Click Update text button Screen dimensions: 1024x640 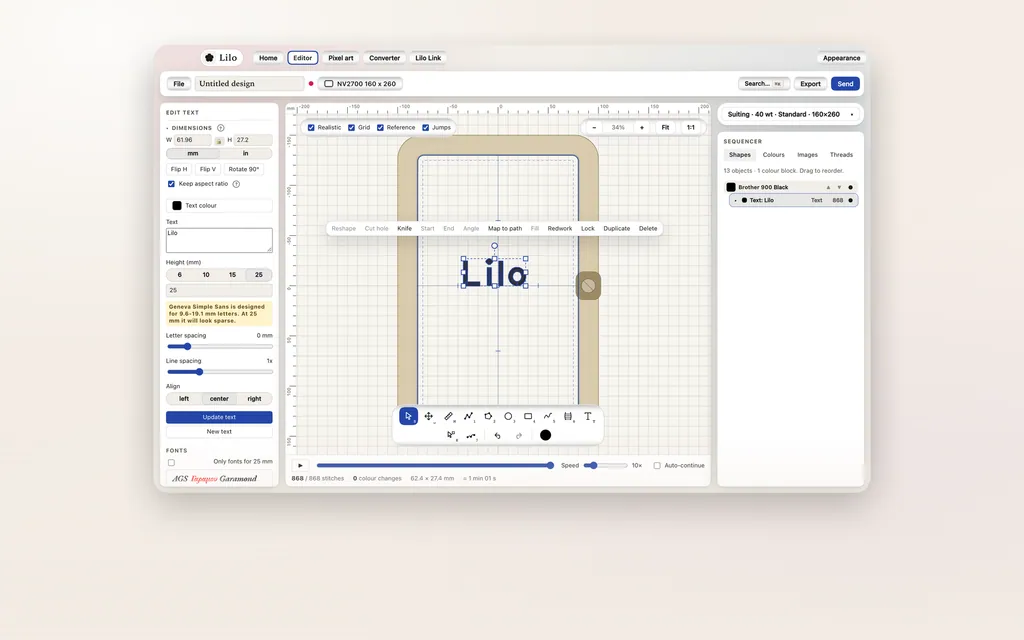coord(219,417)
